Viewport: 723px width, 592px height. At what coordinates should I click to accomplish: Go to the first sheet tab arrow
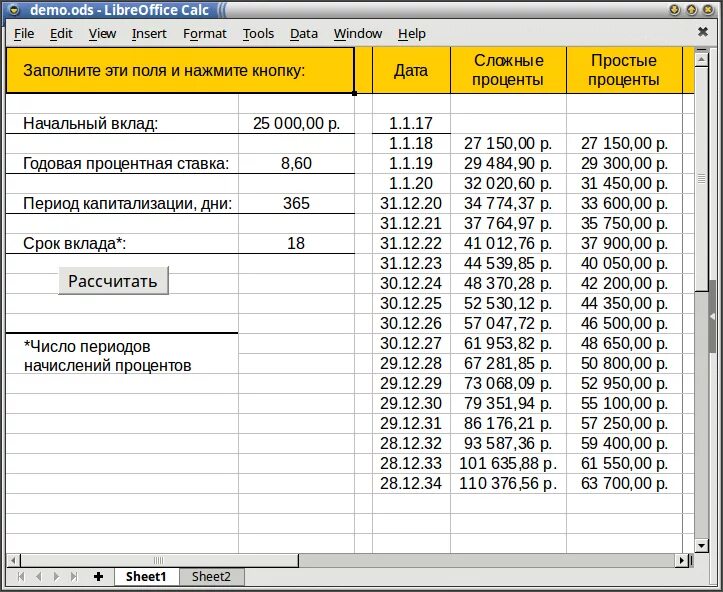coord(21,576)
